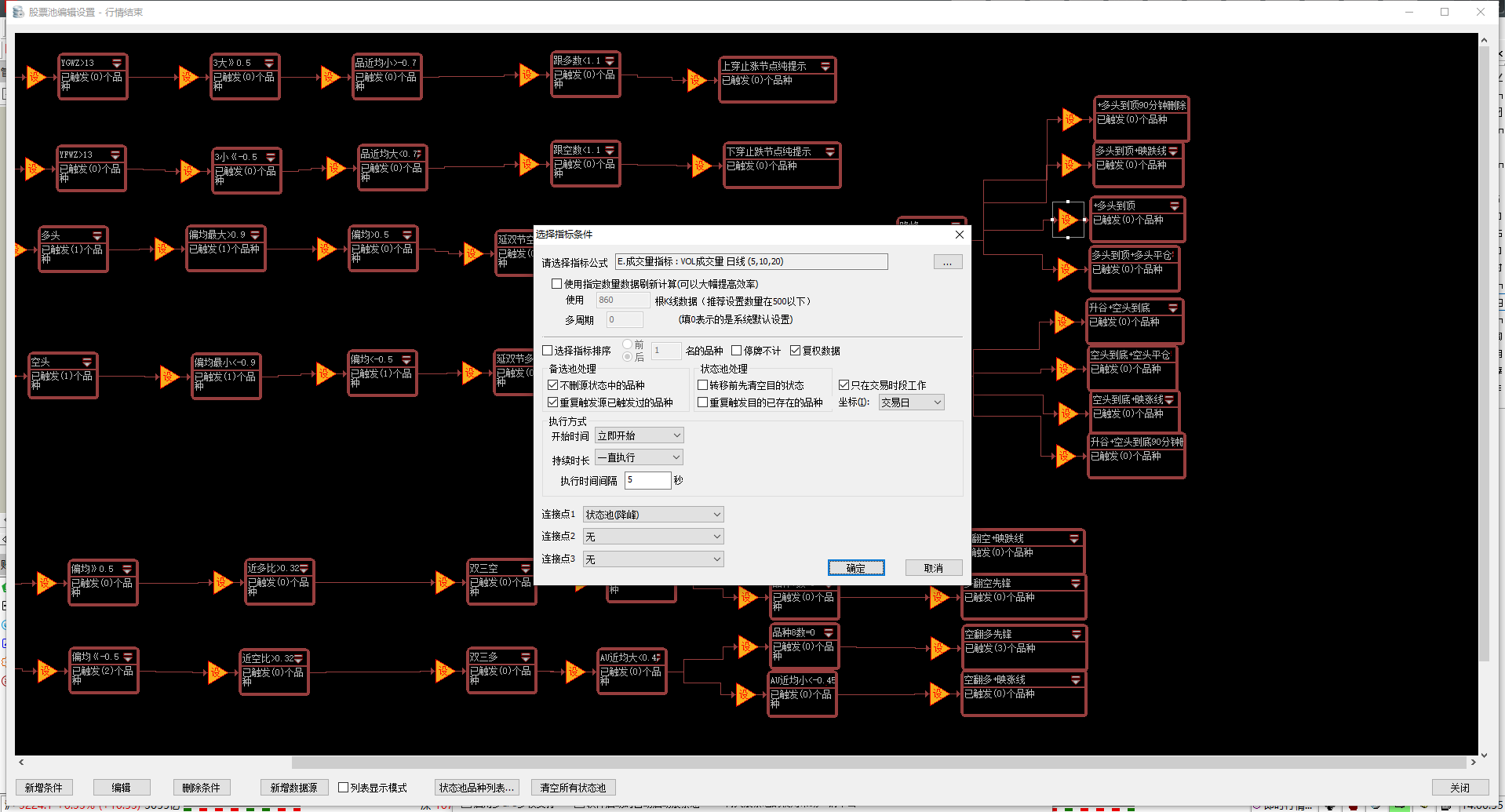Uncheck the 复权数据 checkbox

point(795,351)
